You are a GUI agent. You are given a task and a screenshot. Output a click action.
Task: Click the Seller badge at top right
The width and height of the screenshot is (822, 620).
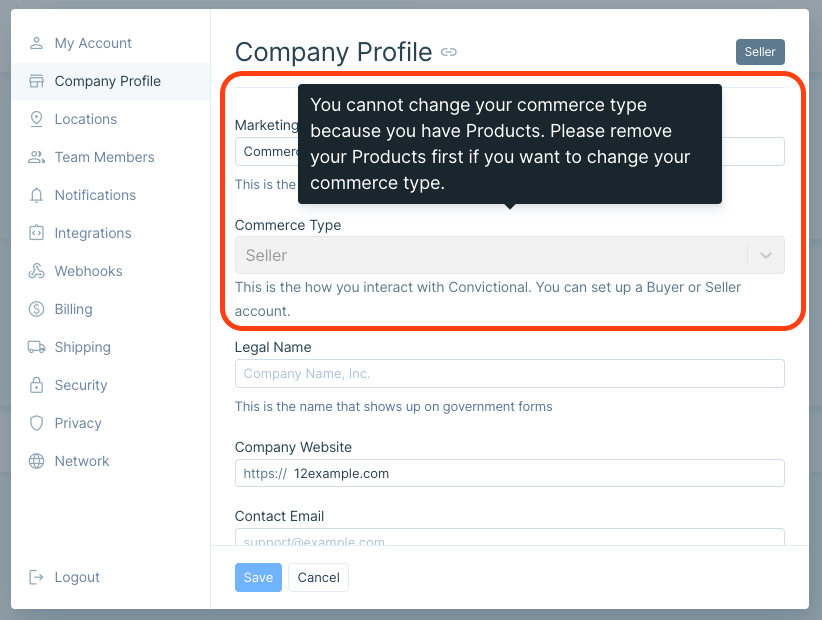pyautogui.click(x=760, y=52)
